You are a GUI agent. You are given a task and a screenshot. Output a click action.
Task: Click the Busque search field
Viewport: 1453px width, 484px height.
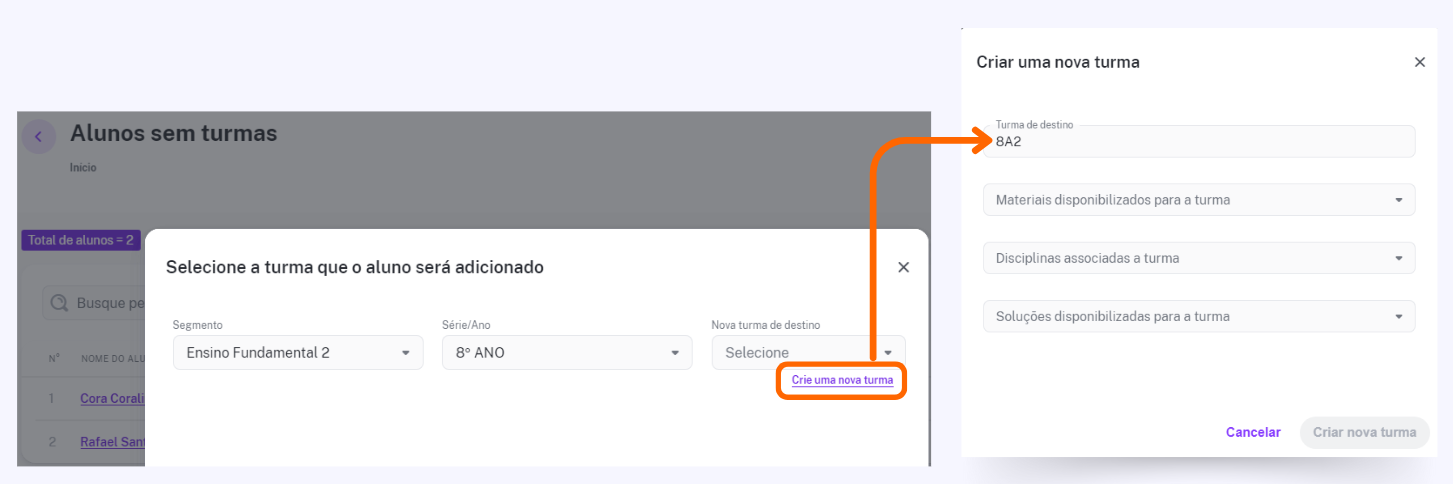(x=94, y=303)
